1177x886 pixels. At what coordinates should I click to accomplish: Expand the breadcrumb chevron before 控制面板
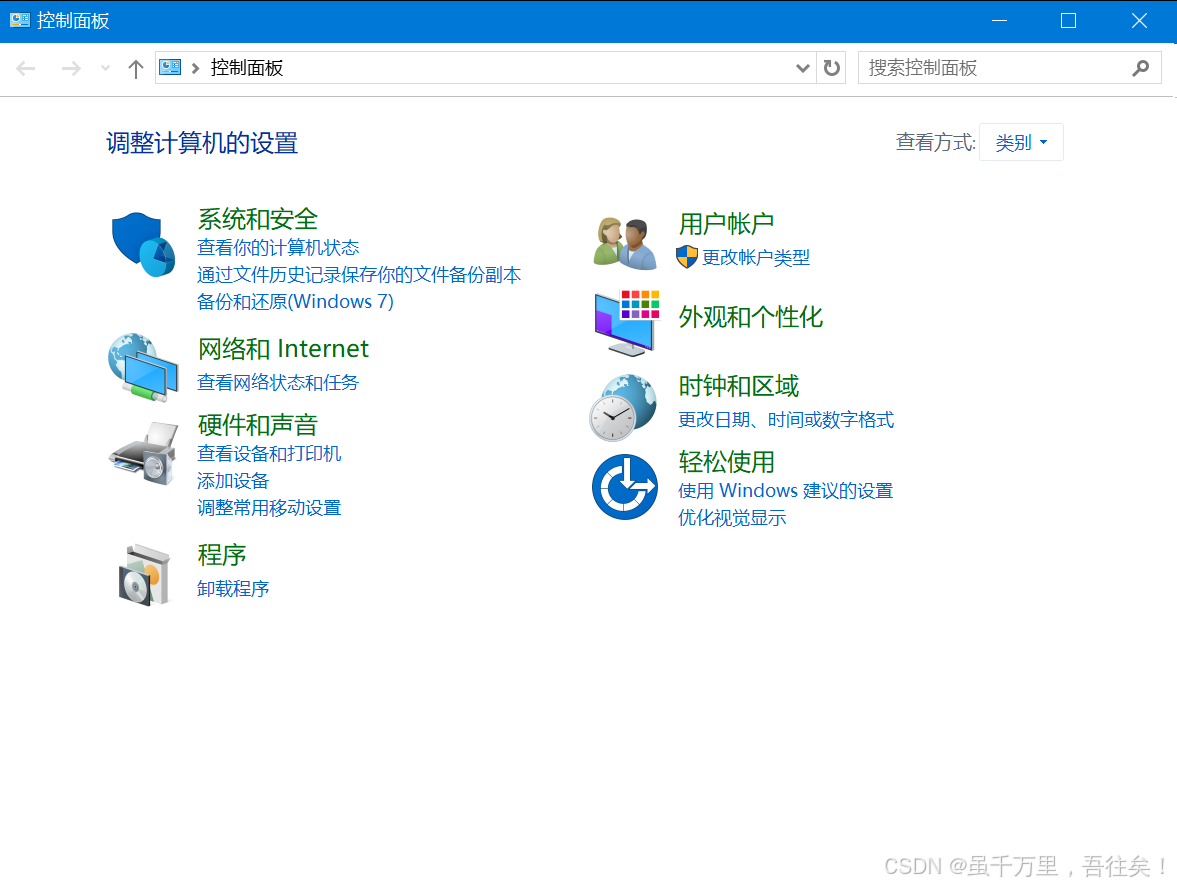(195, 68)
